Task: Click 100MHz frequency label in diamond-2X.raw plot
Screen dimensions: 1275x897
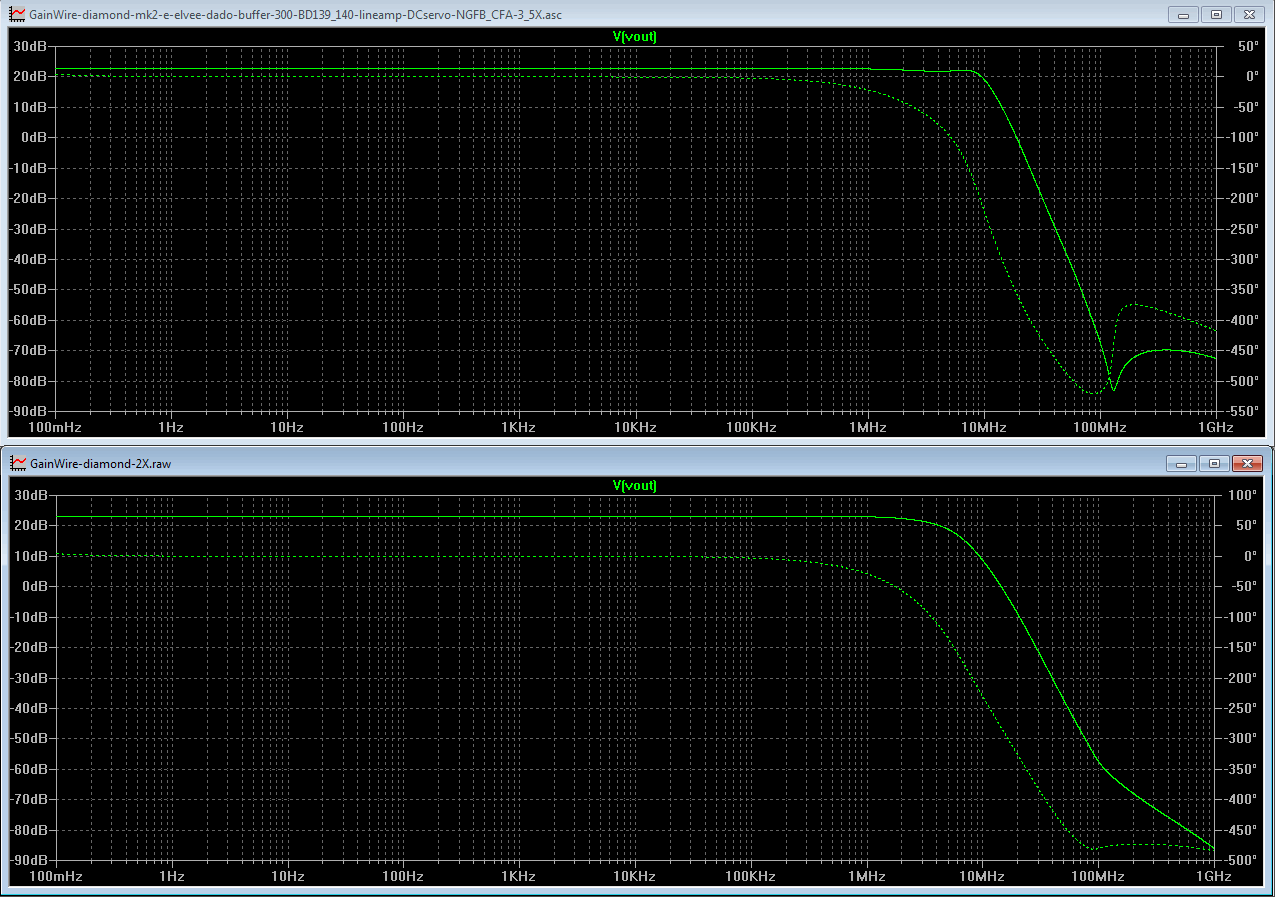Action: tap(1097, 876)
